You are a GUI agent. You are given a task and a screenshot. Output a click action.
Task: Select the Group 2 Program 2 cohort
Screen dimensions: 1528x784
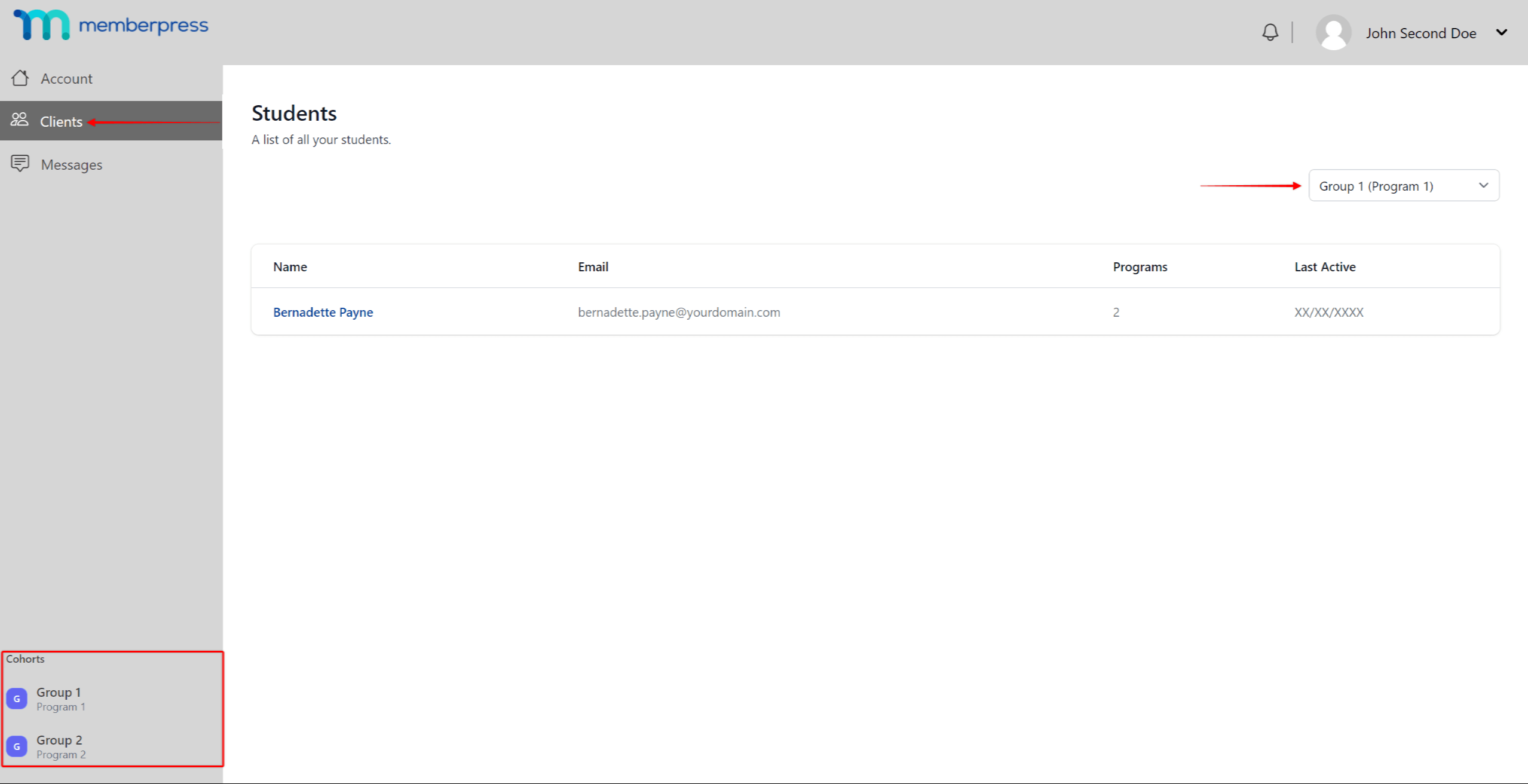coord(59,745)
